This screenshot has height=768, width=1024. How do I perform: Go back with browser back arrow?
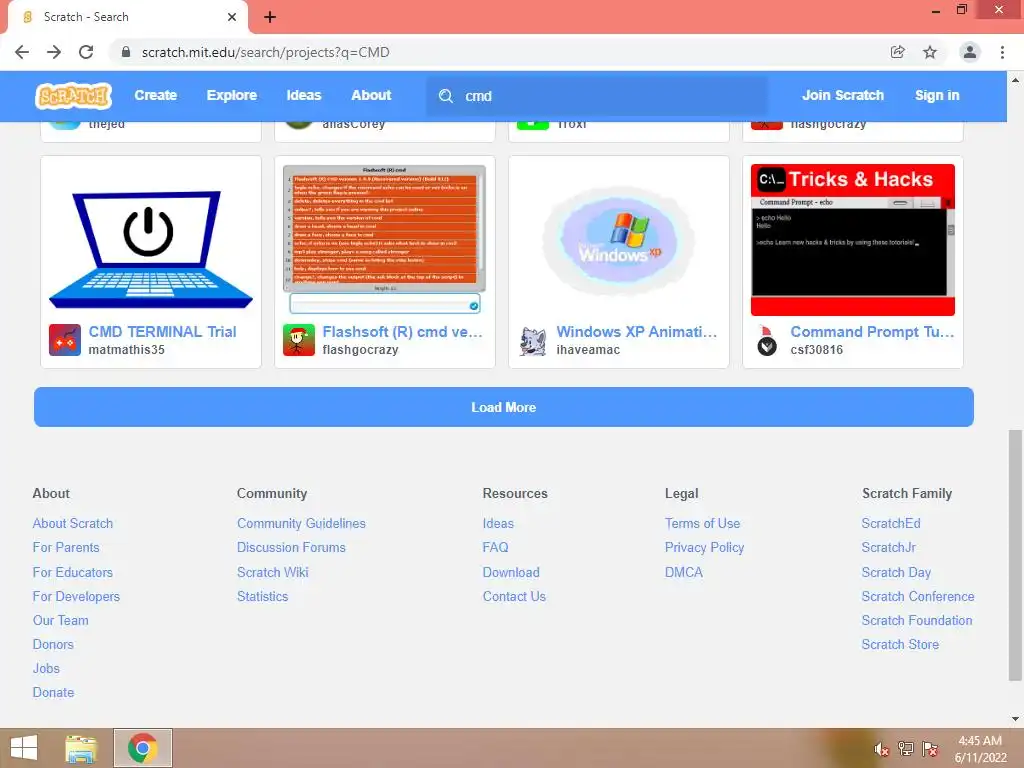coord(22,52)
